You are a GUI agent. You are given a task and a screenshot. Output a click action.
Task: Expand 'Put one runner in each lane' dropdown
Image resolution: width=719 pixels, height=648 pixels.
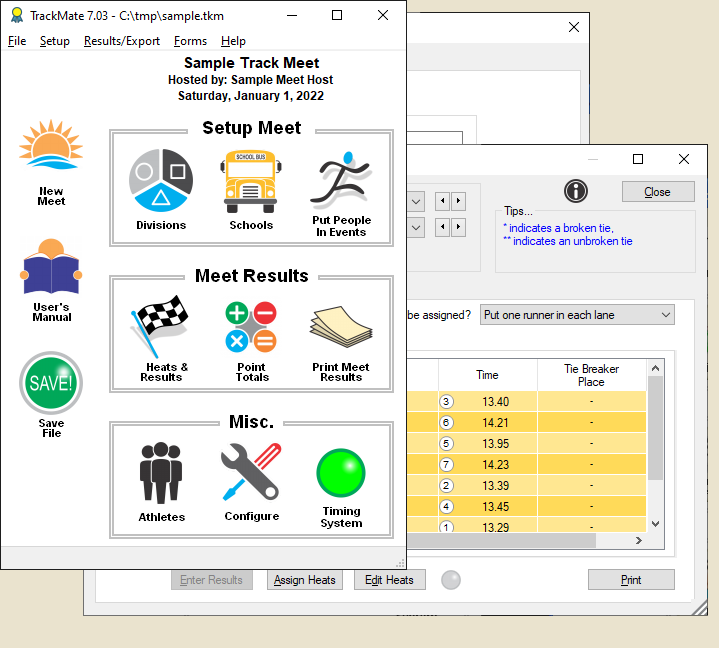pos(577,315)
